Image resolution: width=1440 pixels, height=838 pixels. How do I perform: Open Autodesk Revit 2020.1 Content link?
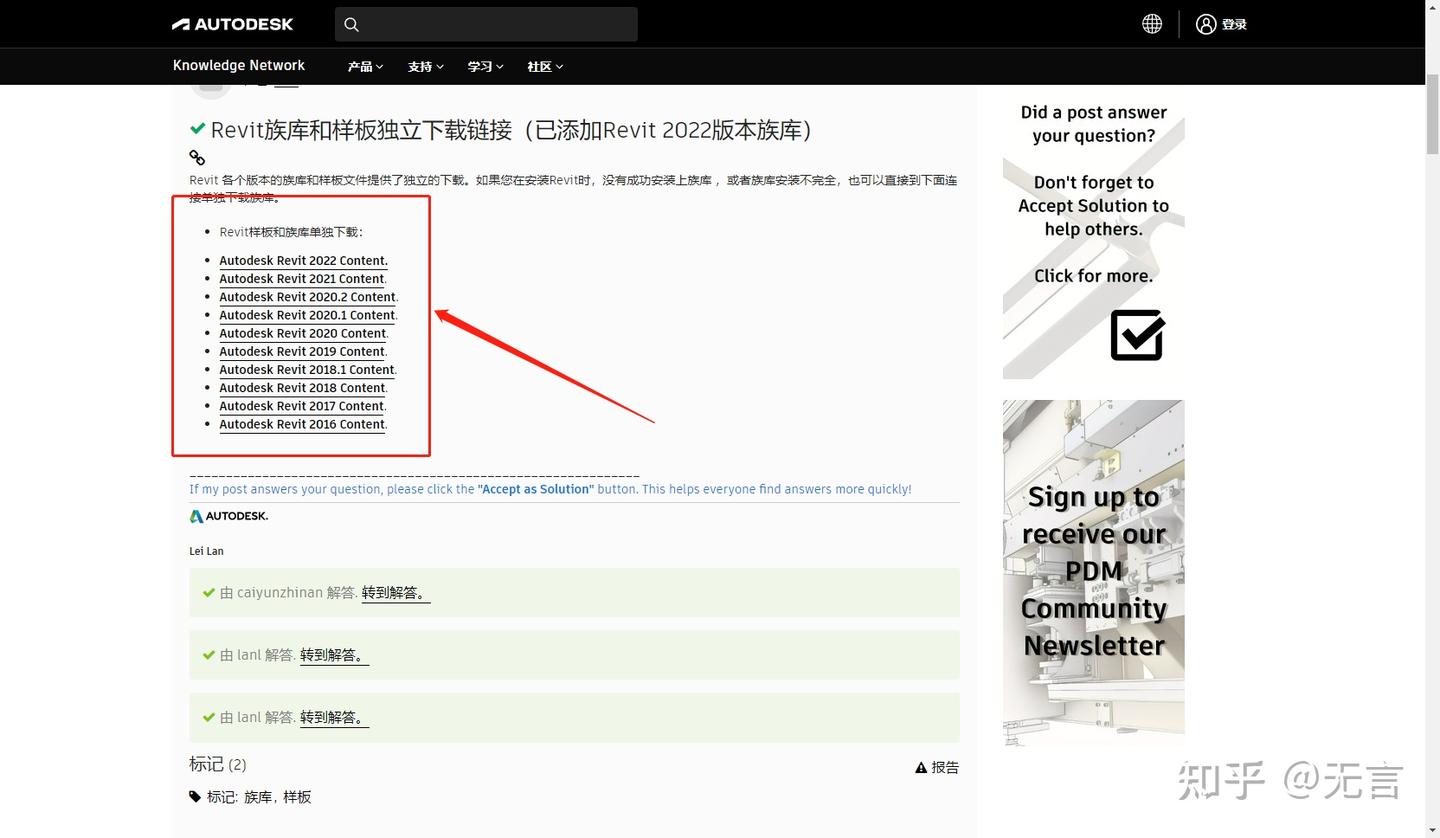(308, 315)
